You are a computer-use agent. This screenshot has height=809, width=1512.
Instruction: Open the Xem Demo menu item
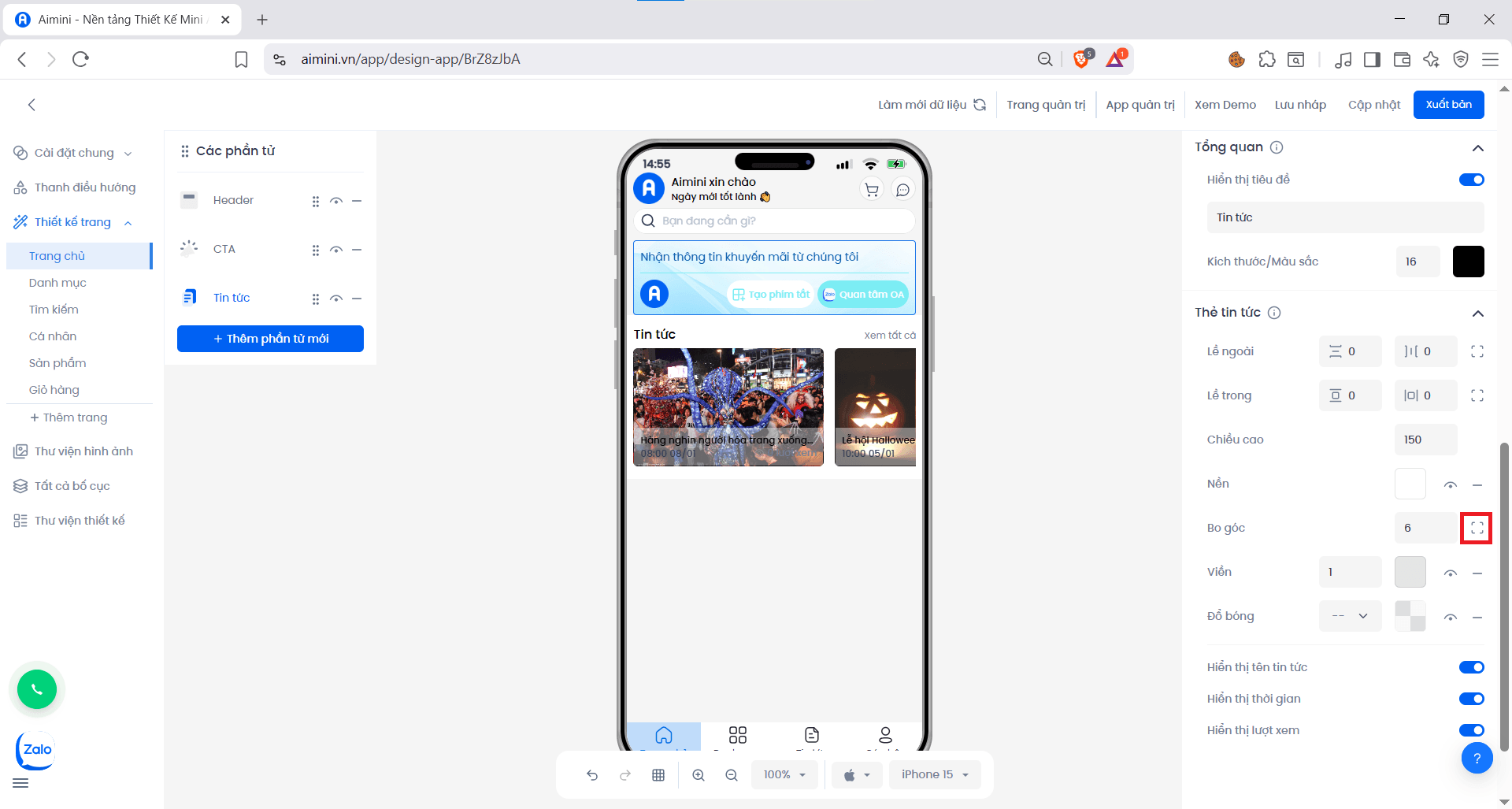(1225, 104)
